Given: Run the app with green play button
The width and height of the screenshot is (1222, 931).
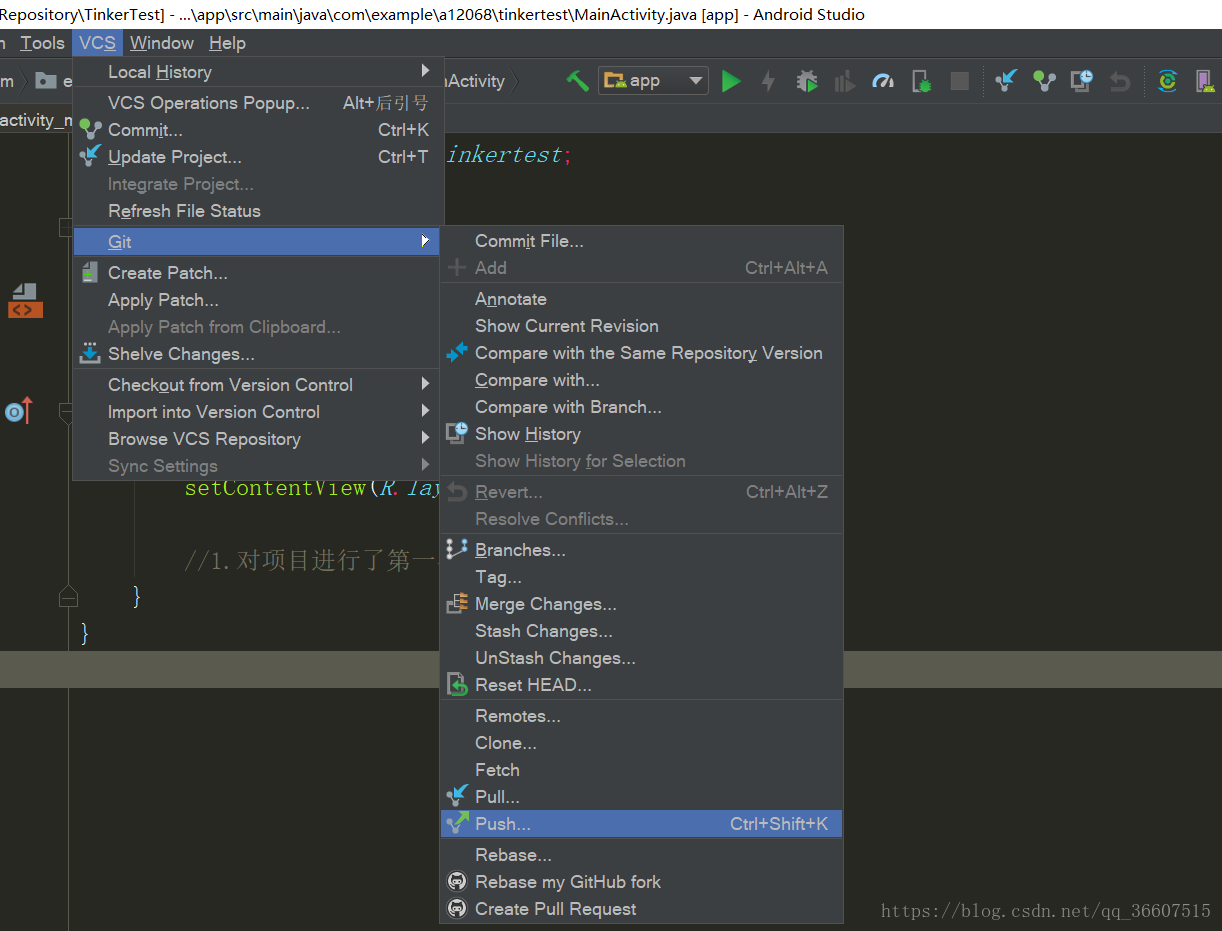Looking at the screenshot, I should point(731,81).
